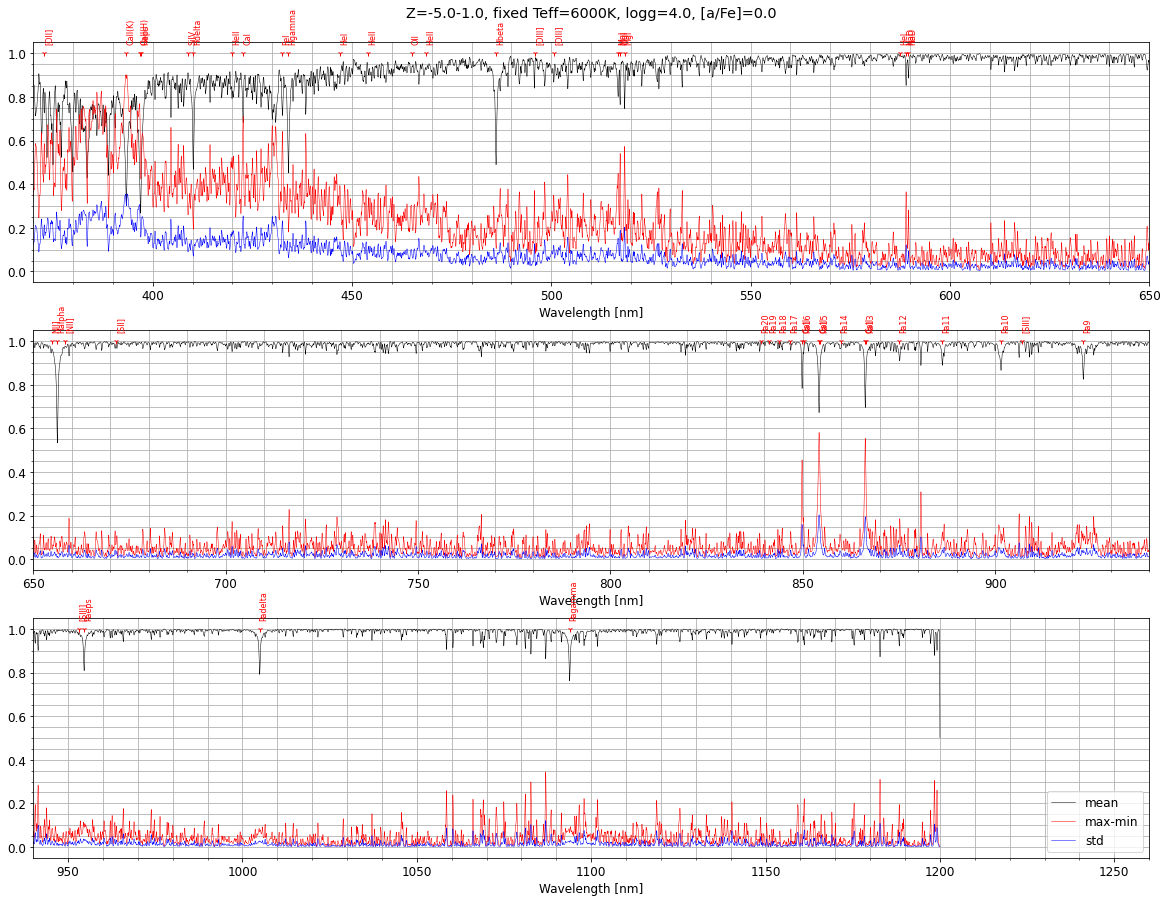The width and height of the screenshot is (1167, 902).
Task: Select the Padelta marker in bottom panel
Action: click(264, 607)
